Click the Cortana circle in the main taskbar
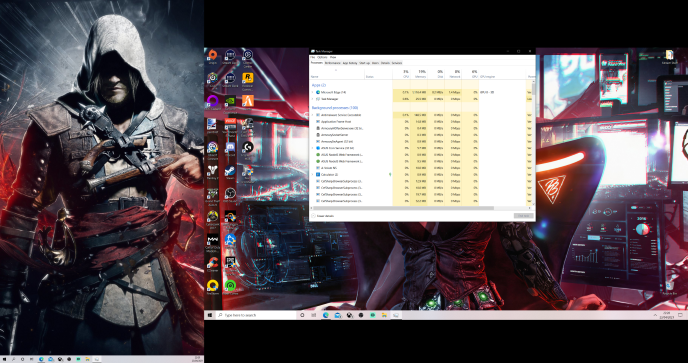This screenshot has width=688, height=363. pos(302,315)
